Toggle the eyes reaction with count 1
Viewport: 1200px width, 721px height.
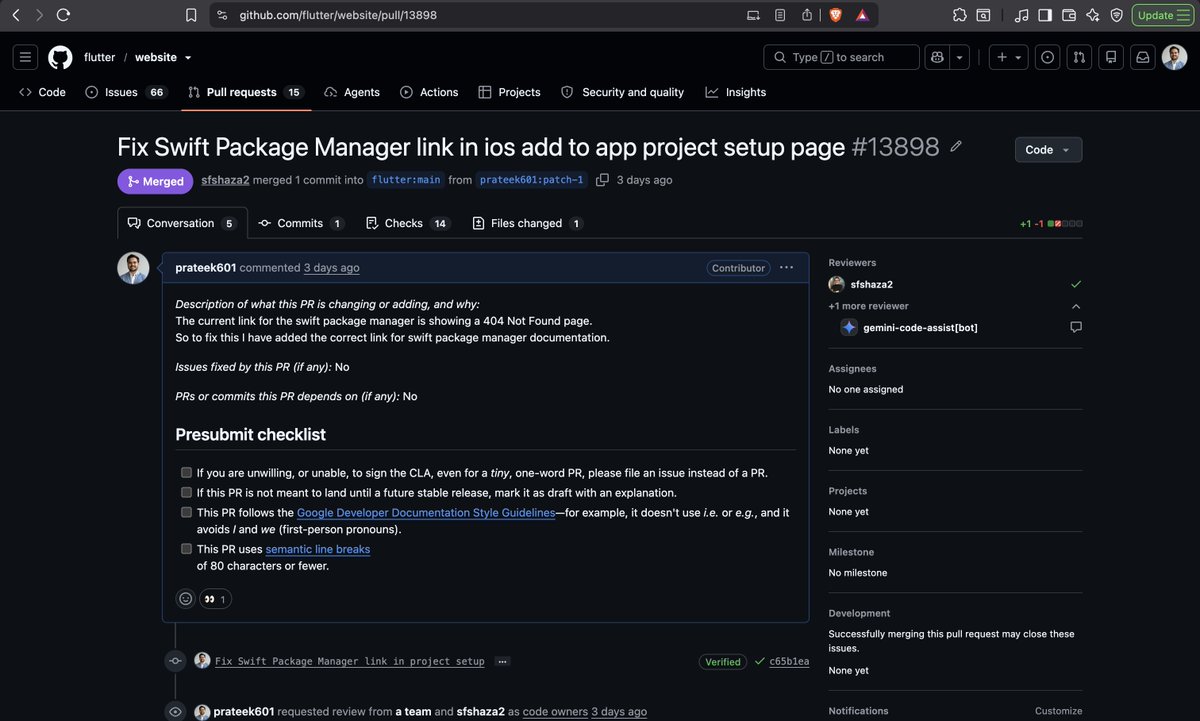click(215, 599)
